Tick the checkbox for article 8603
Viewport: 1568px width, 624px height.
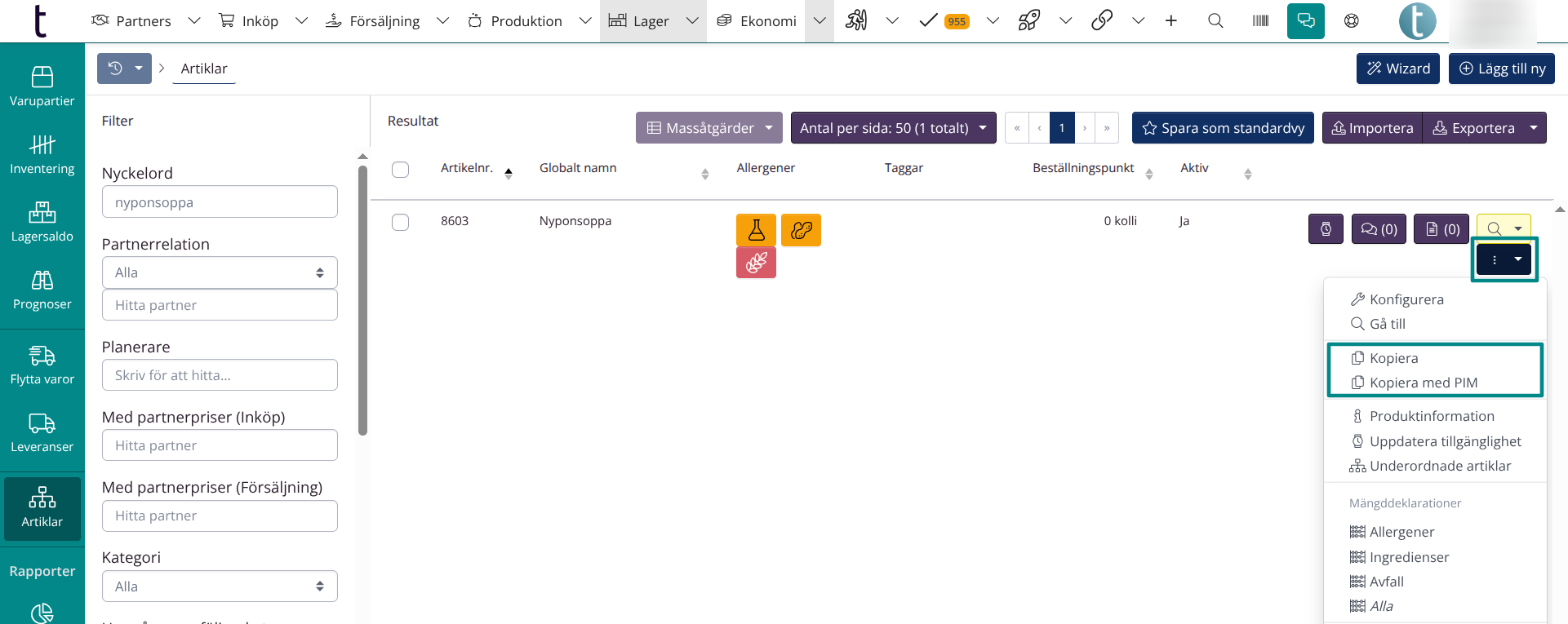pyautogui.click(x=400, y=222)
